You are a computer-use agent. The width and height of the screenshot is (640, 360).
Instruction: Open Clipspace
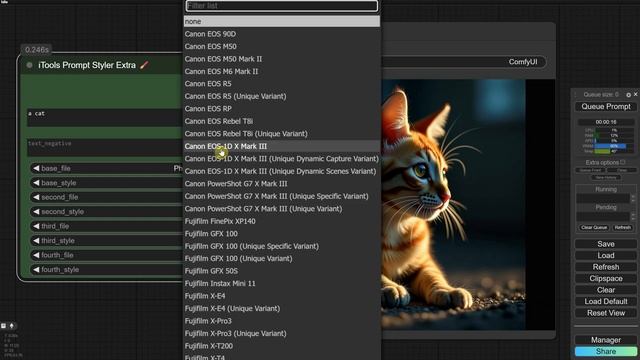(606, 278)
